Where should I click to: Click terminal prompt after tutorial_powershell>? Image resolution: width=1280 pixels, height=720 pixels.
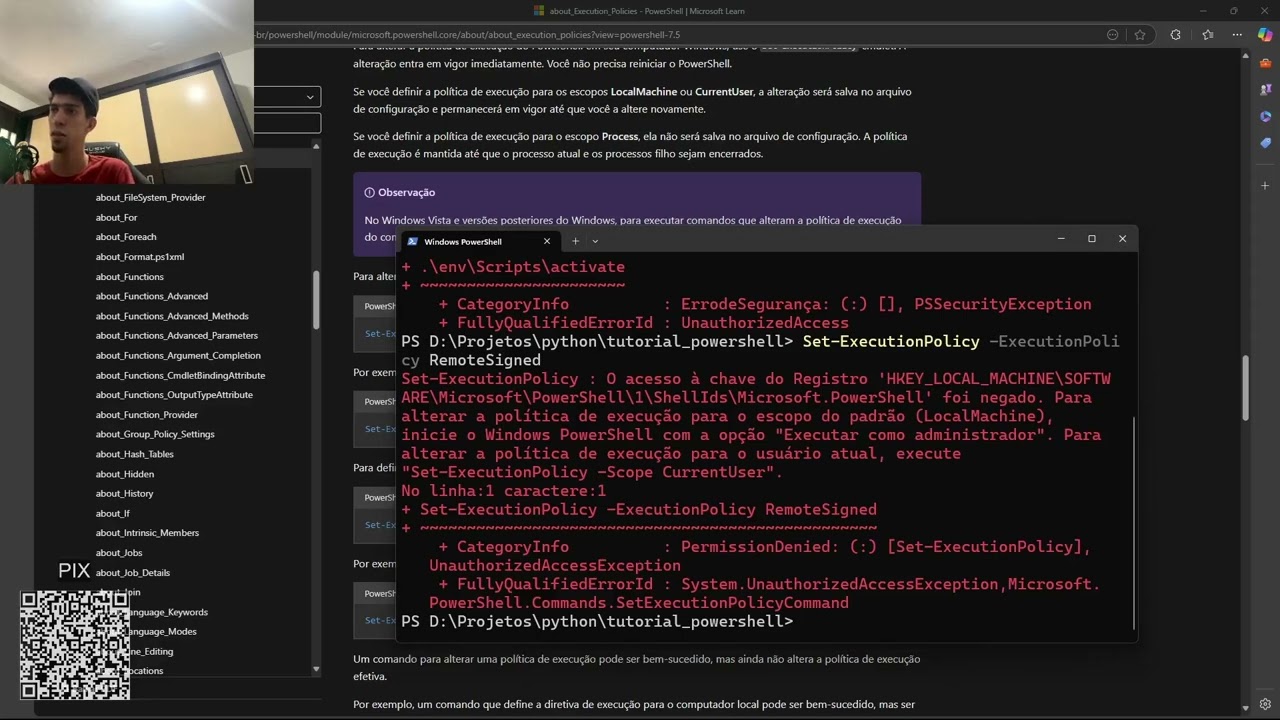800,622
